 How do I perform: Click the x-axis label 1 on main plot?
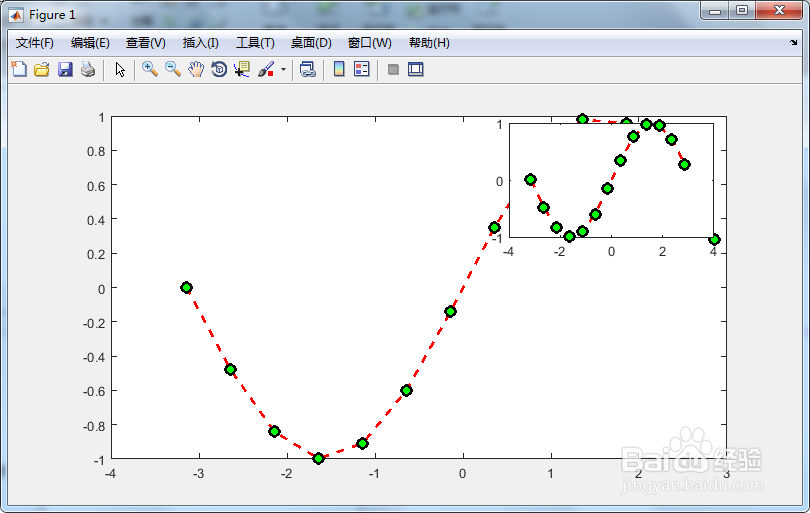click(551, 473)
